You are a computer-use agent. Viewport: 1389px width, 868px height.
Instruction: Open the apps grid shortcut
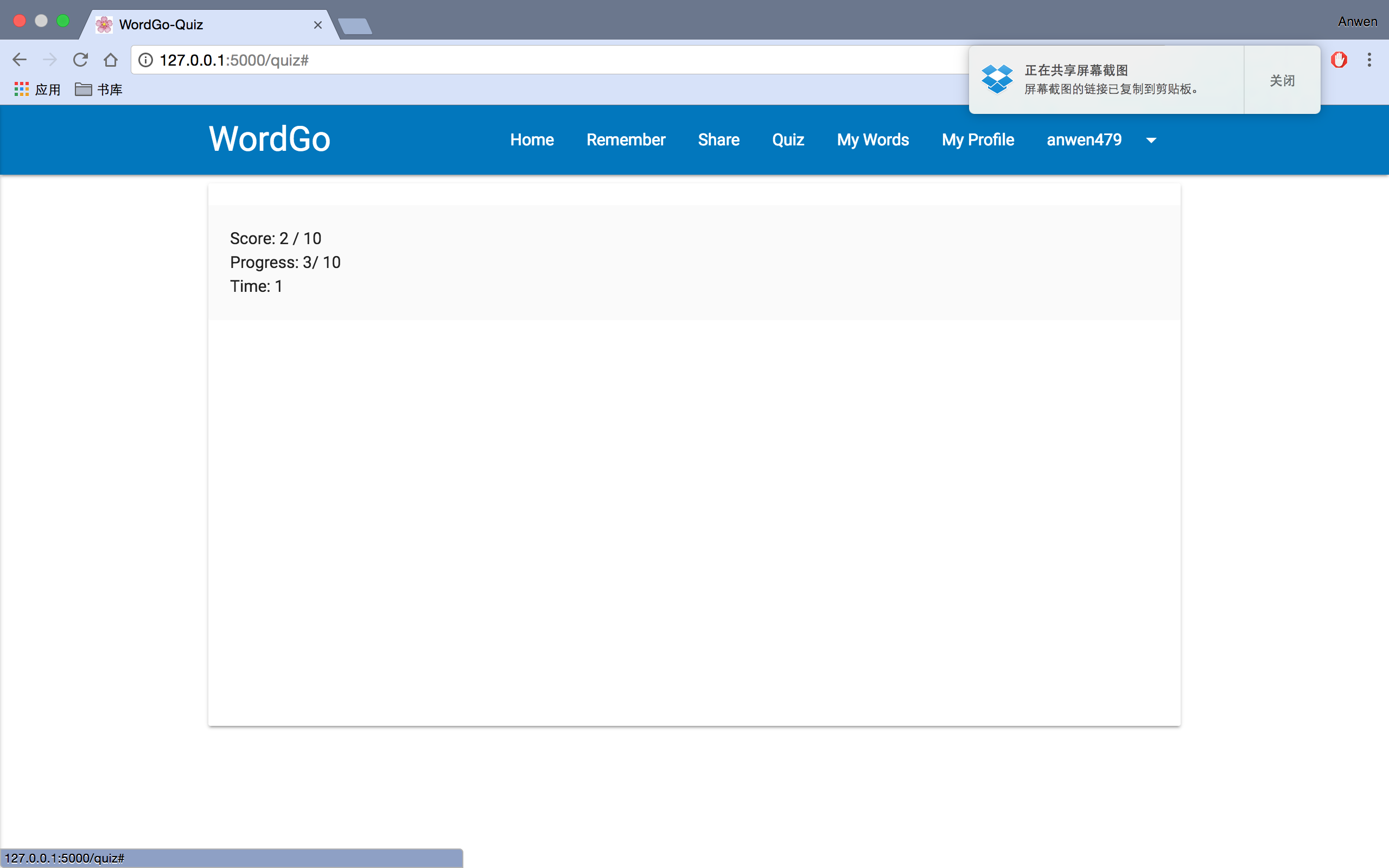click(22, 90)
